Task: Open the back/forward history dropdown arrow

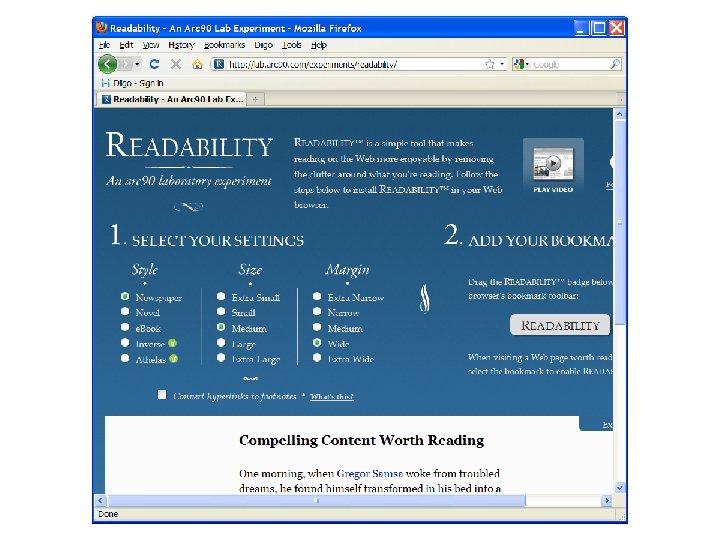Action: click(x=137, y=64)
